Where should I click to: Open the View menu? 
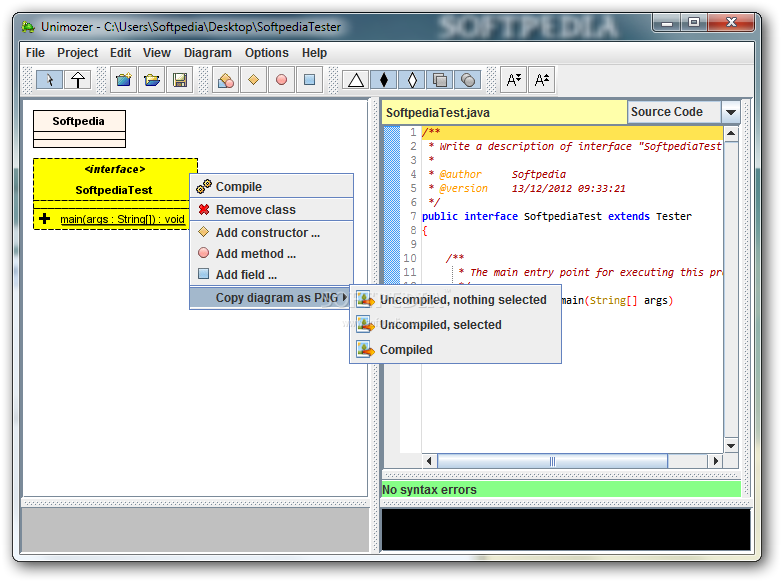157,53
